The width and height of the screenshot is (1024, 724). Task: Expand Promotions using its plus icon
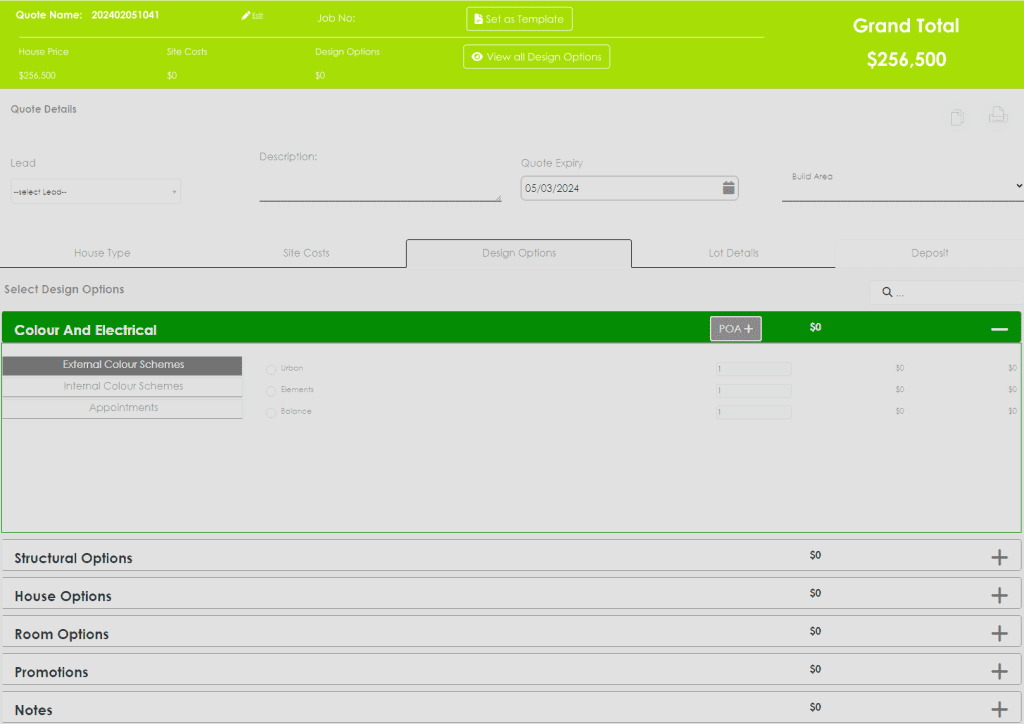998,672
